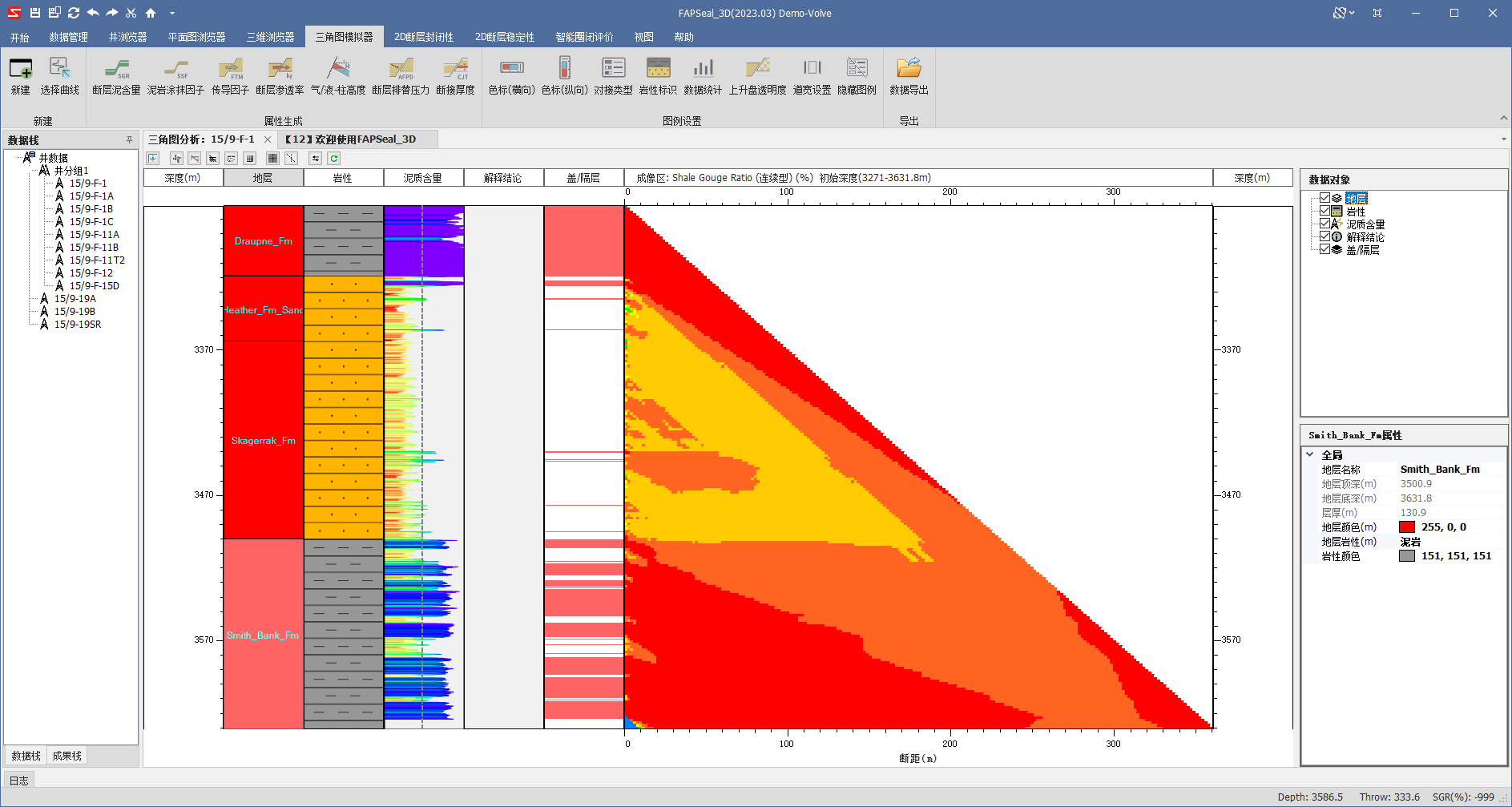Screen dimensions: 1512x807
Task: Select well 15/9-F-1A in tree
Action: (91, 196)
